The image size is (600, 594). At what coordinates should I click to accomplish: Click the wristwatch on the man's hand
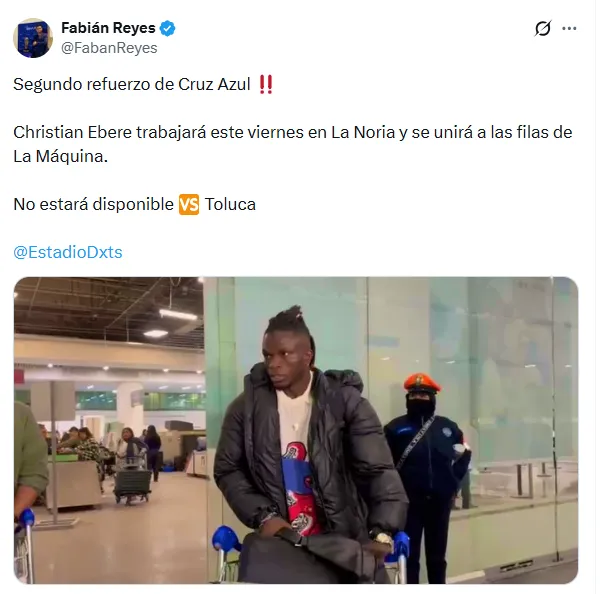coord(383,539)
